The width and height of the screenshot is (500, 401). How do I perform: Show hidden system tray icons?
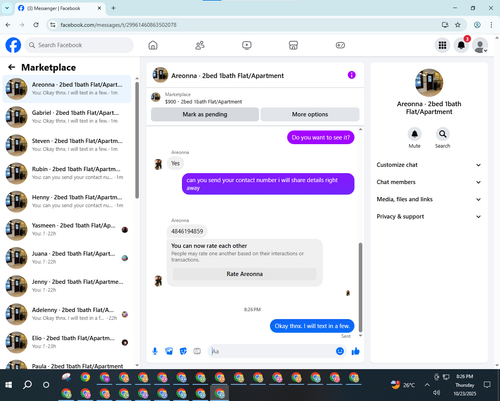pos(427,385)
